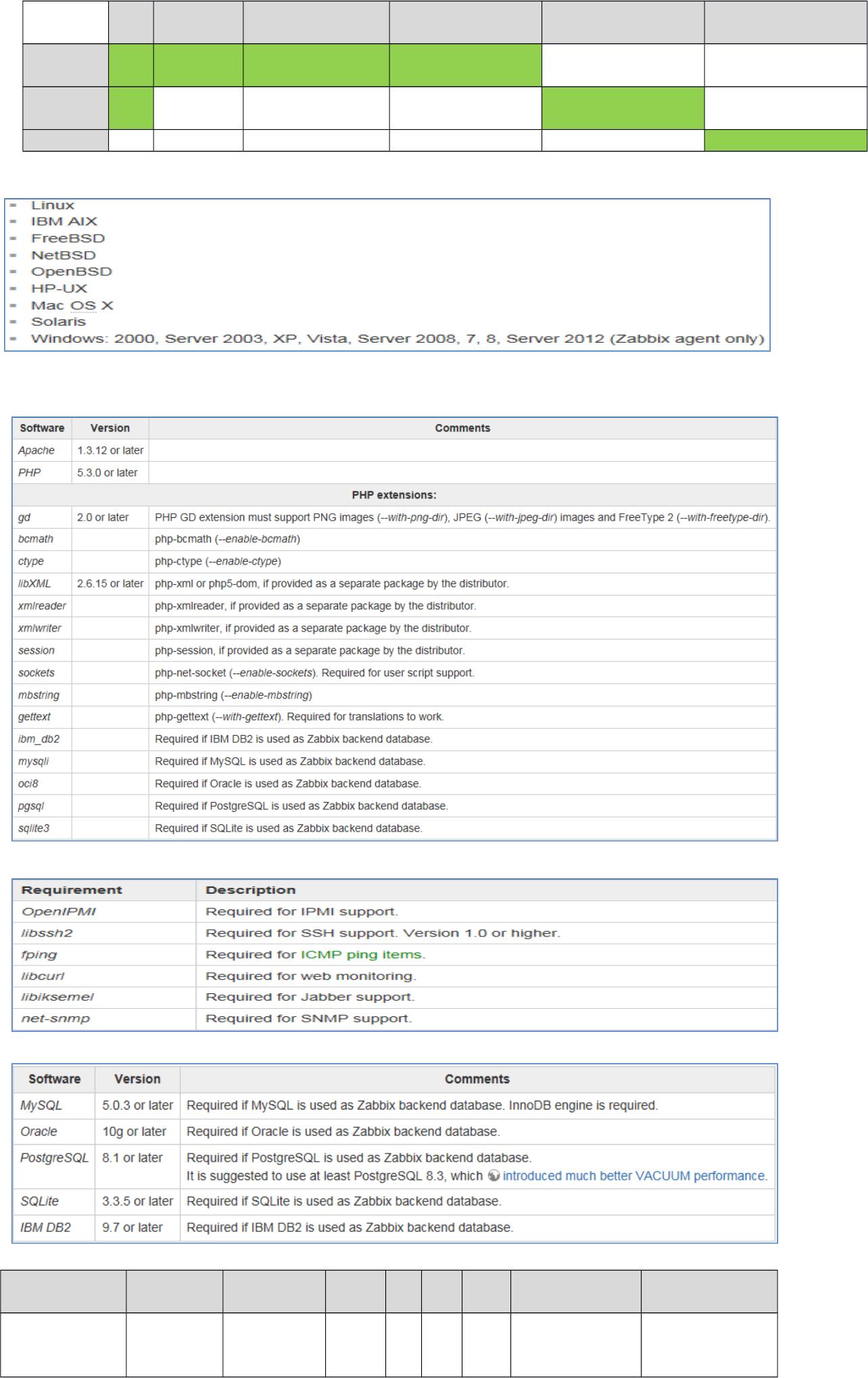Click the "php-mbstring (--enable-mbstring)" comment

coord(233,695)
